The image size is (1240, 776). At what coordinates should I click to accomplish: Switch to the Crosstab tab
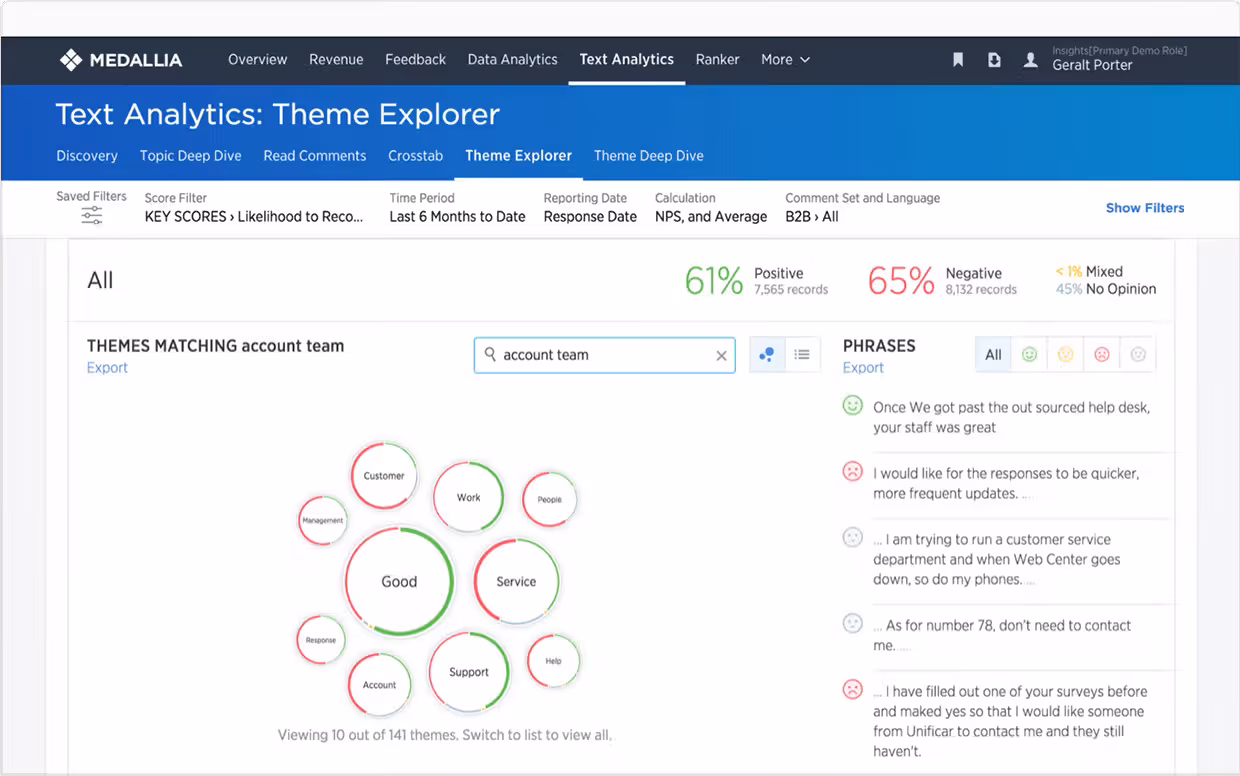click(x=415, y=156)
